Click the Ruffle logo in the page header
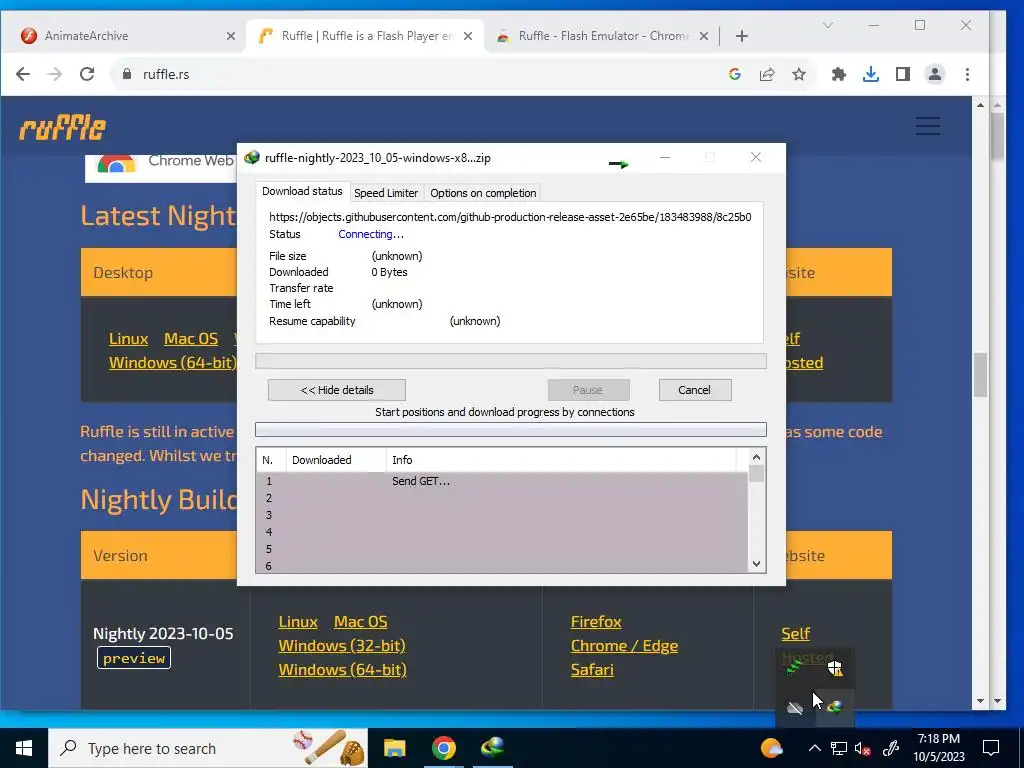Viewport: 1024px width, 768px height. coord(62,127)
